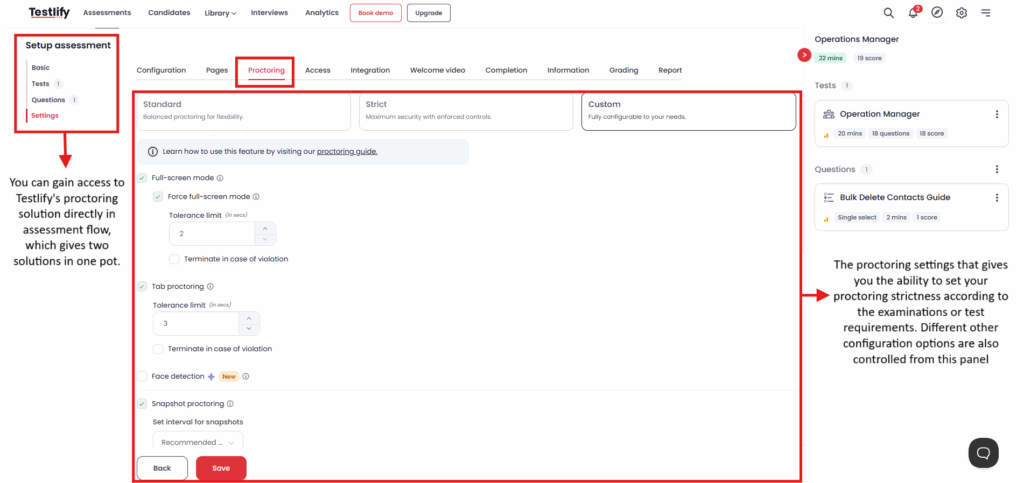This screenshot has width=1024, height=483.
Task: Increase the tab proctoring tolerance limit
Action: (249, 319)
